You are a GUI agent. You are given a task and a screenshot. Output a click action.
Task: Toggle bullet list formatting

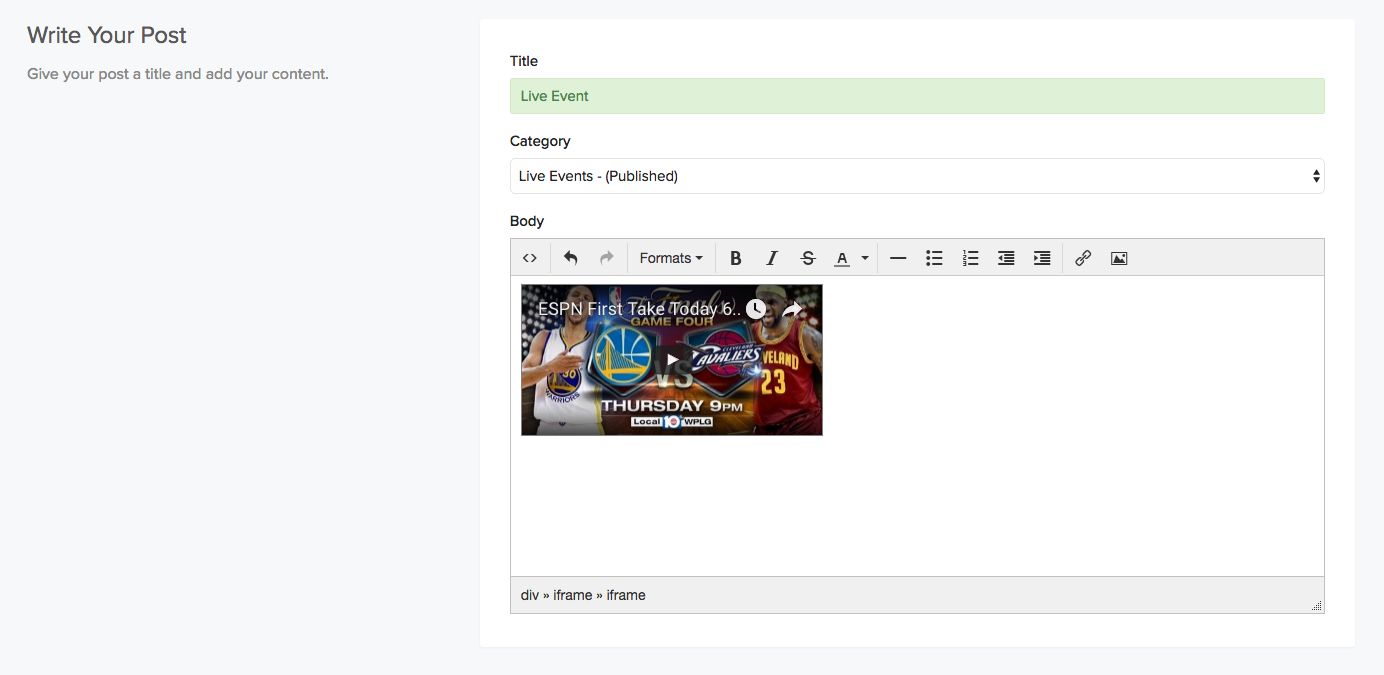934,258
